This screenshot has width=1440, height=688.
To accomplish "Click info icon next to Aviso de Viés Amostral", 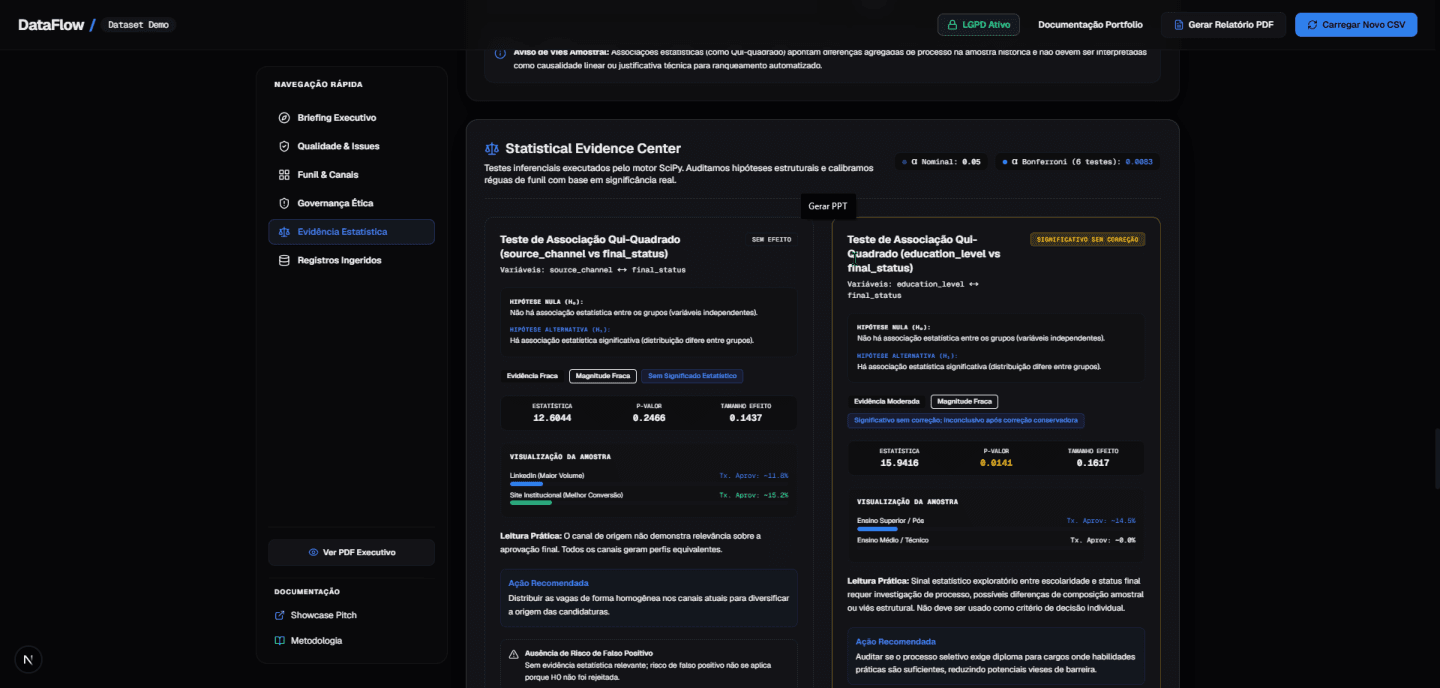I will [x=500, y=53].
